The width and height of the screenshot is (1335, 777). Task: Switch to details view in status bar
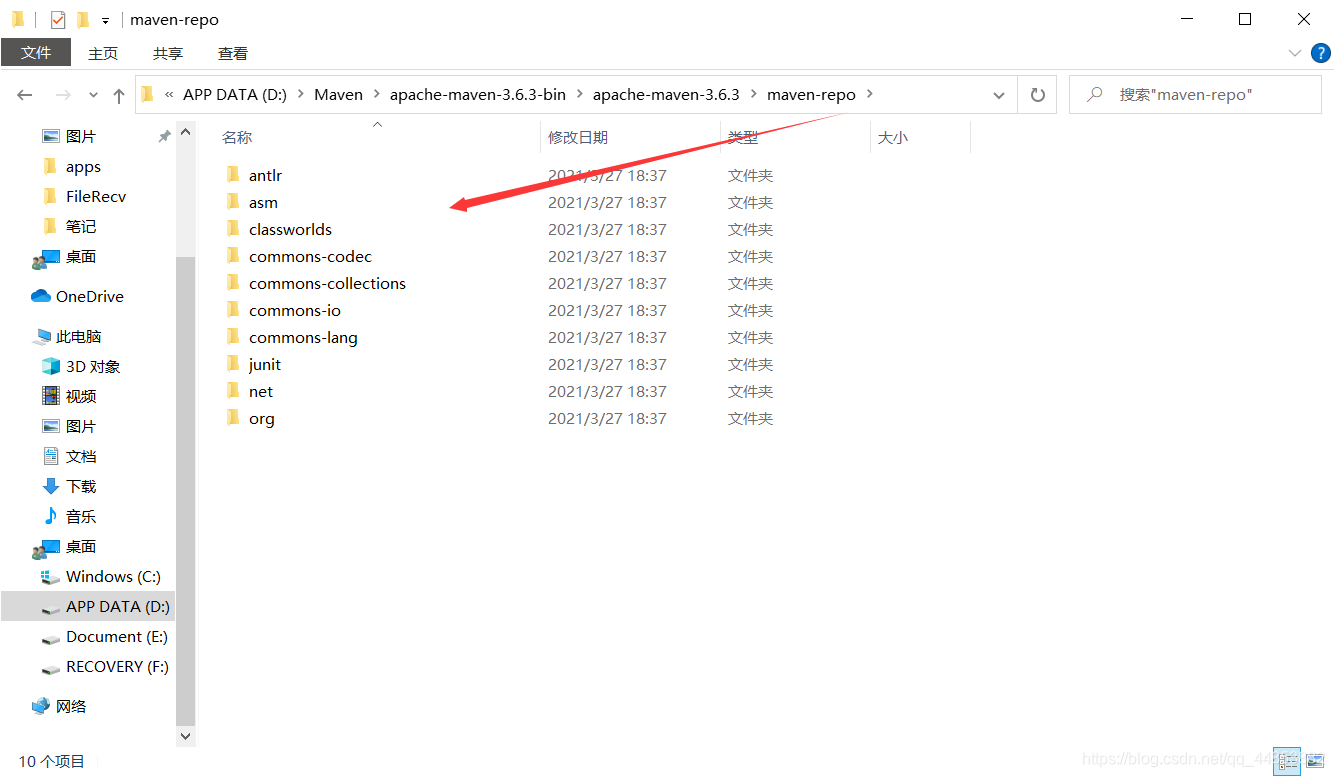click(1287, 761)
